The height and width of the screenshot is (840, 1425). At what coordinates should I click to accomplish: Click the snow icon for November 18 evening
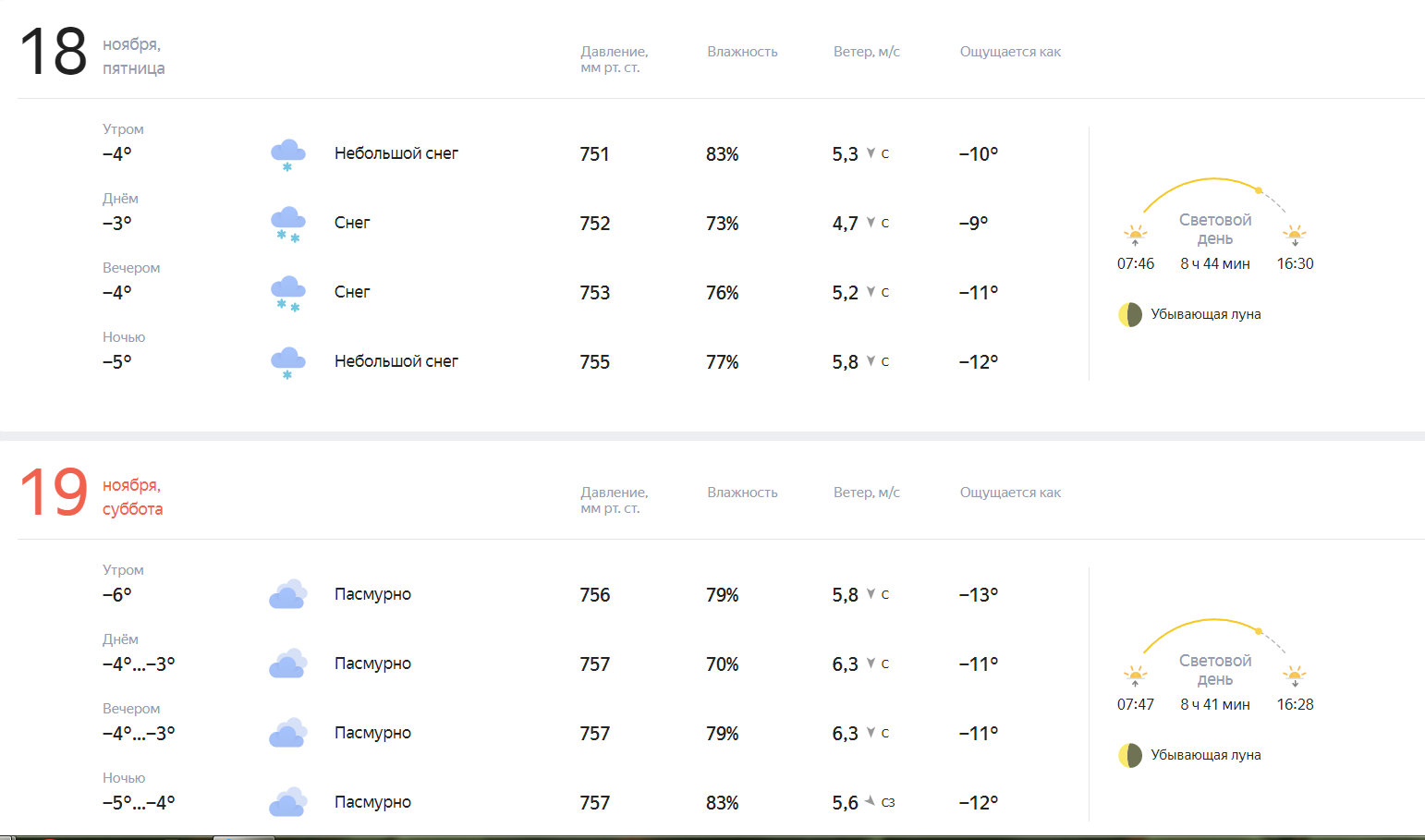point(287,292)
